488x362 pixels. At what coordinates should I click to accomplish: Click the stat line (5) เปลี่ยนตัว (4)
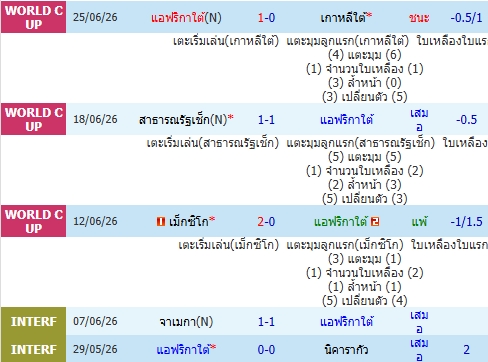tap(365, 301)
